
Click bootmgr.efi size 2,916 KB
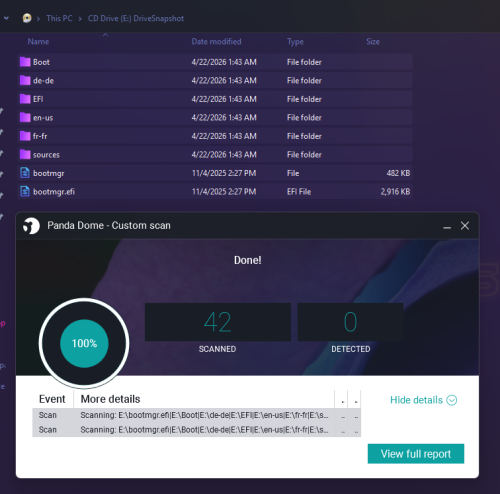(x=395, y=192)
